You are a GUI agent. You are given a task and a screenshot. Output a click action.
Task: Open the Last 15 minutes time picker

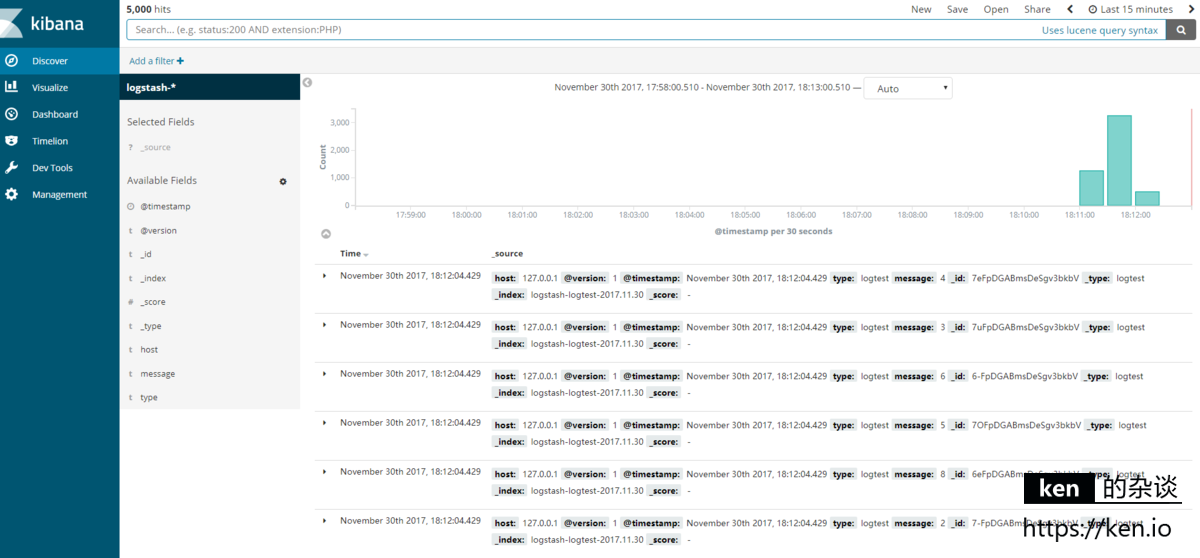(x=1131, y=9)
